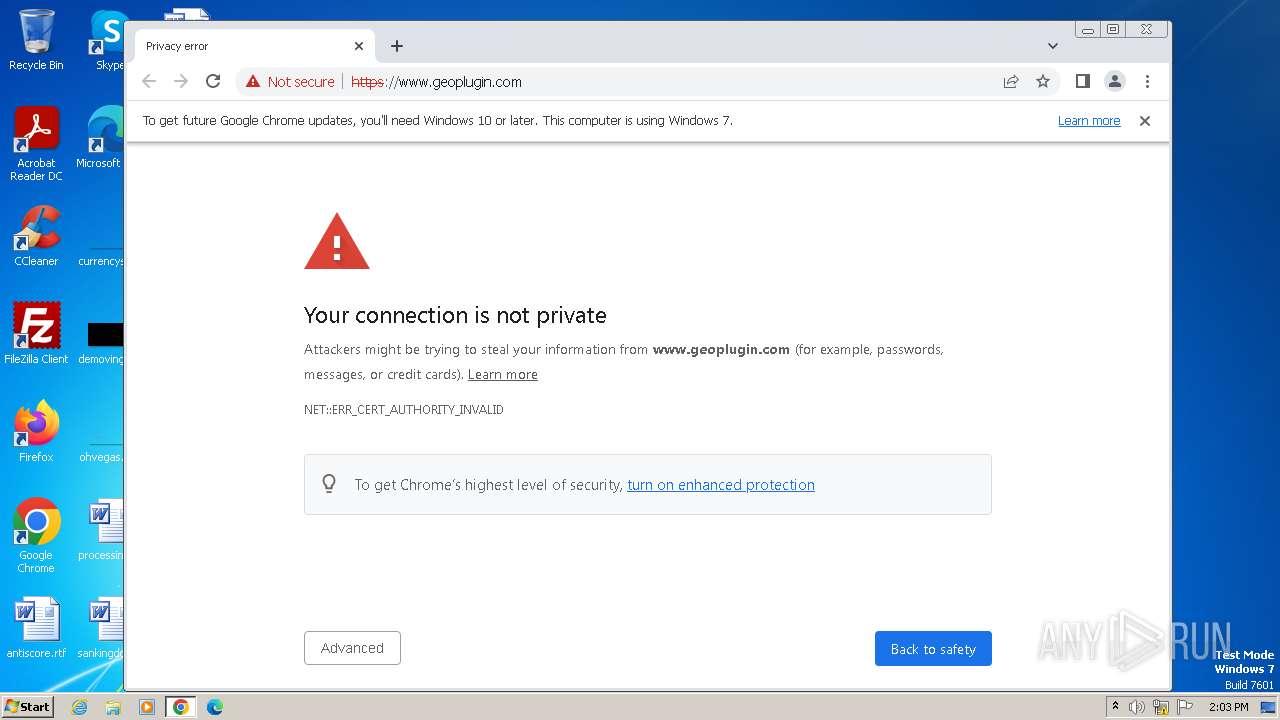Open the Firefox desktop shortcut
Screen dimensions: 1280x720
tap(36, 431)
